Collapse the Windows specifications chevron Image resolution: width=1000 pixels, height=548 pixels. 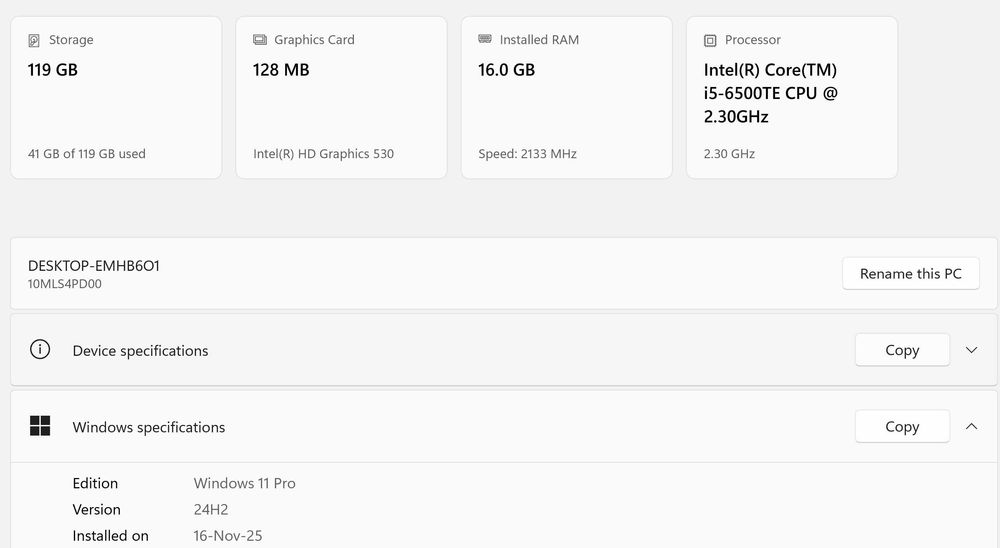[971, 427]
